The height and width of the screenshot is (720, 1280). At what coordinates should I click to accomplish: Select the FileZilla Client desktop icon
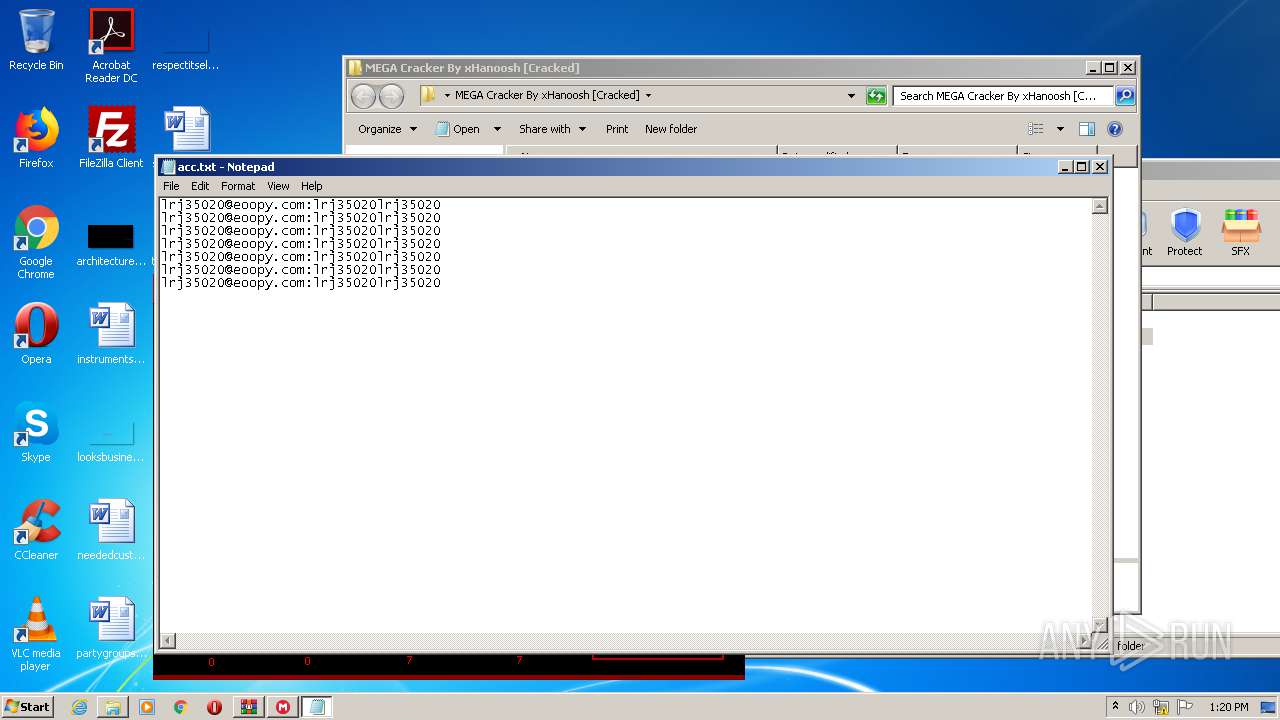[x=111, y=138]
